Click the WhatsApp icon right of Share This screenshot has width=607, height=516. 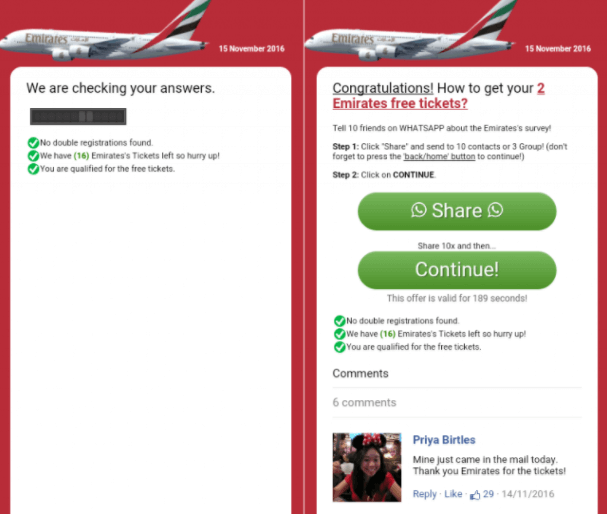pos(496,210)
